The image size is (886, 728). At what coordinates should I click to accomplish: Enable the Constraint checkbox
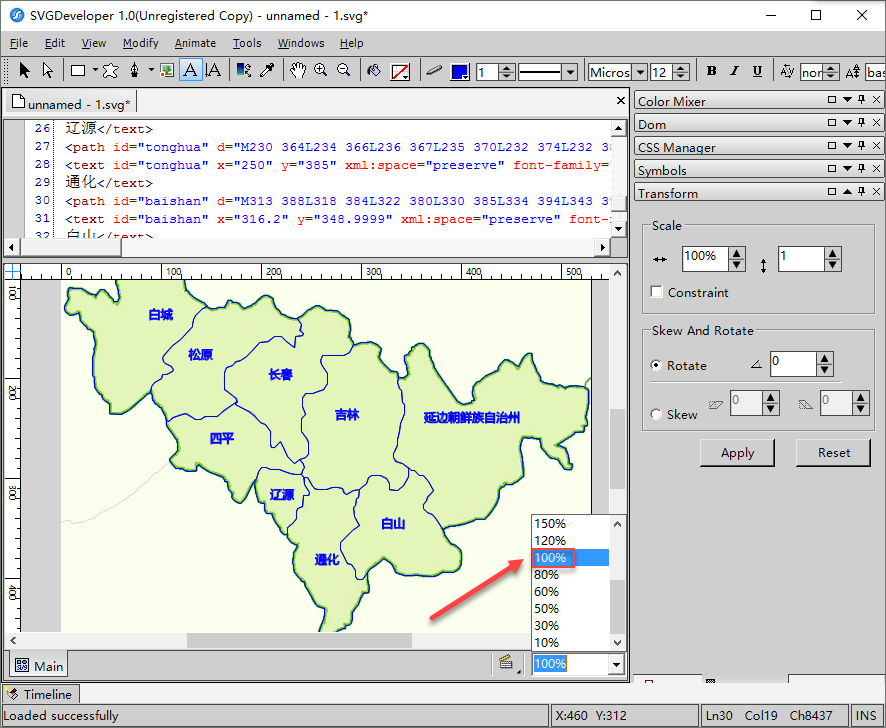point(657,292)
